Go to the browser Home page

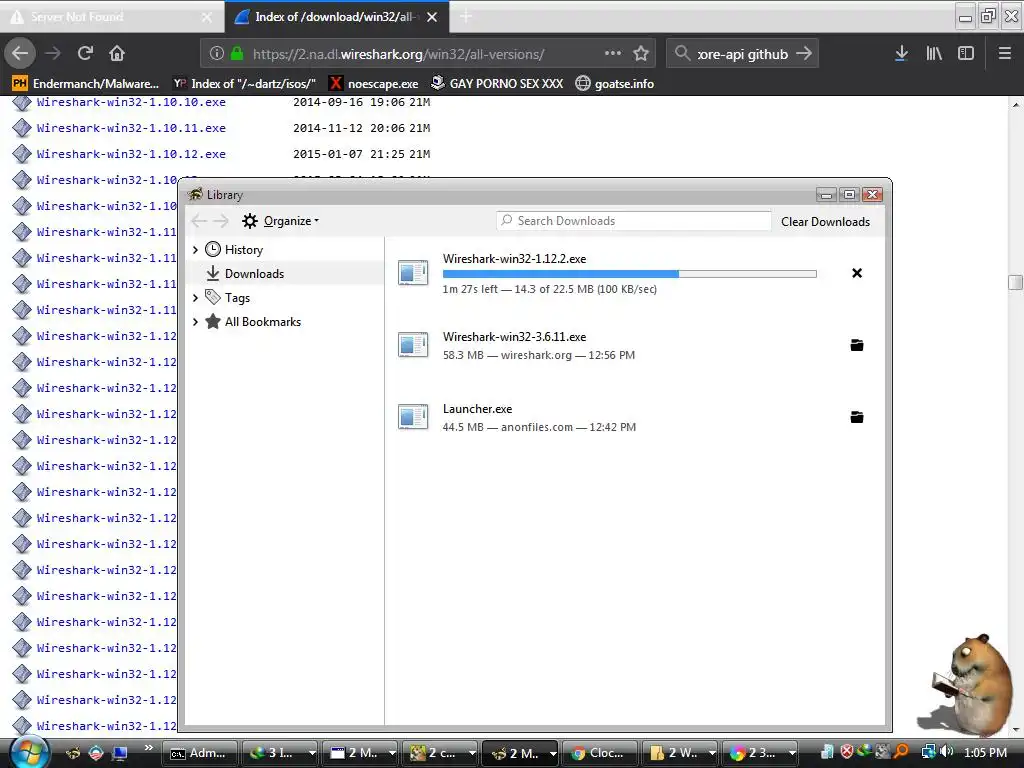click(x=117, y=54)
